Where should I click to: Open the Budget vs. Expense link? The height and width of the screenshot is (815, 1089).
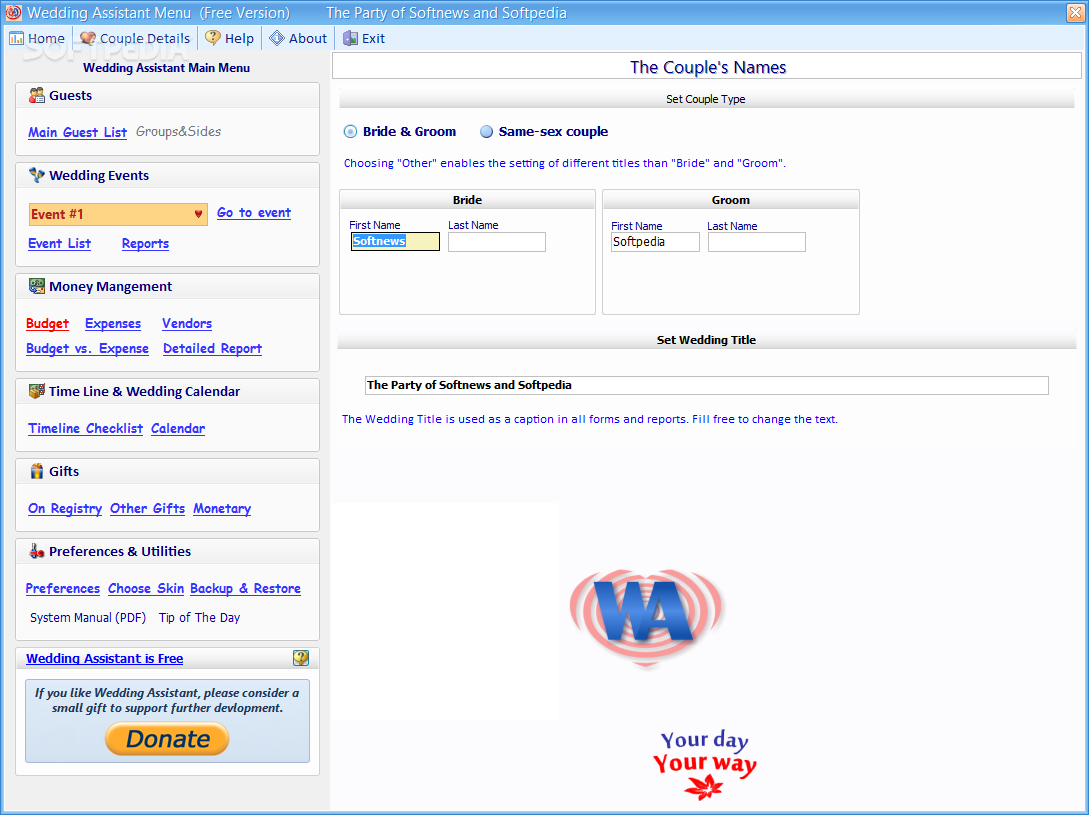click(x=88, y=348)
